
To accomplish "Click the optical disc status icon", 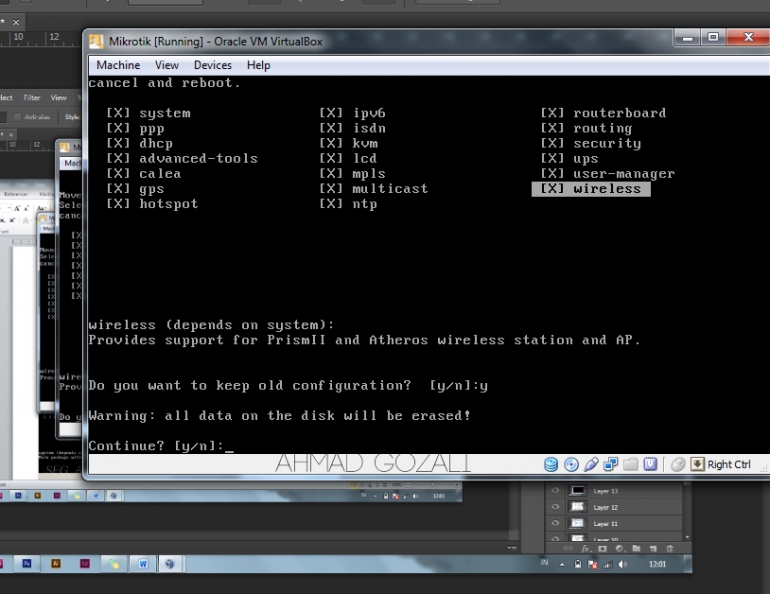I will pyautogui.click(x=571, y=464).
